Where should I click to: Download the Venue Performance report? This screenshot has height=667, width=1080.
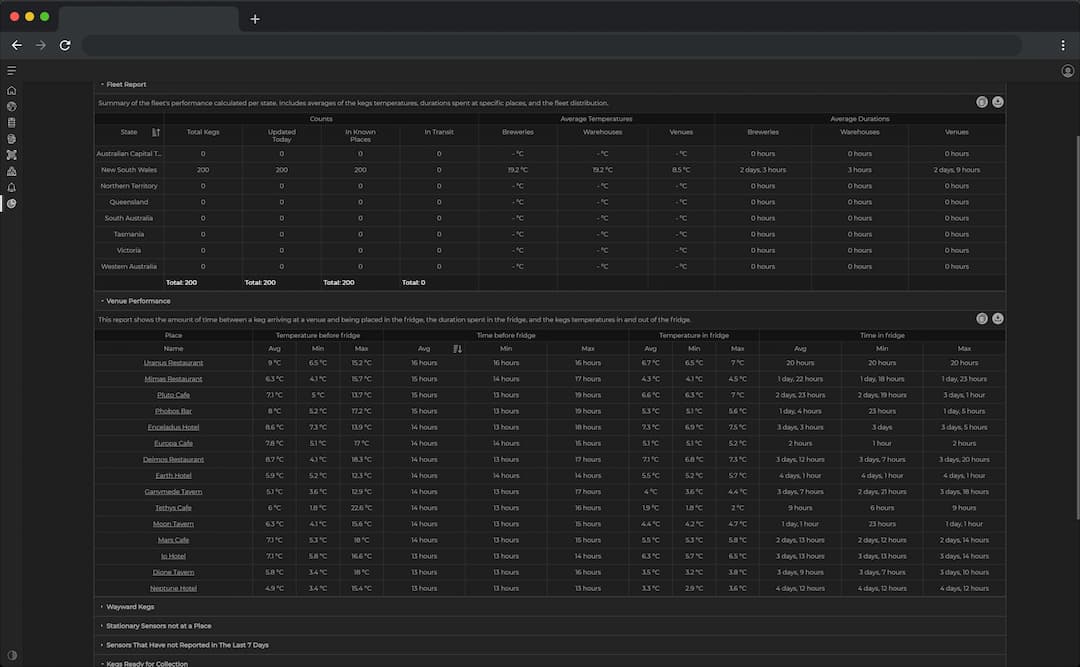click(997, 319)
